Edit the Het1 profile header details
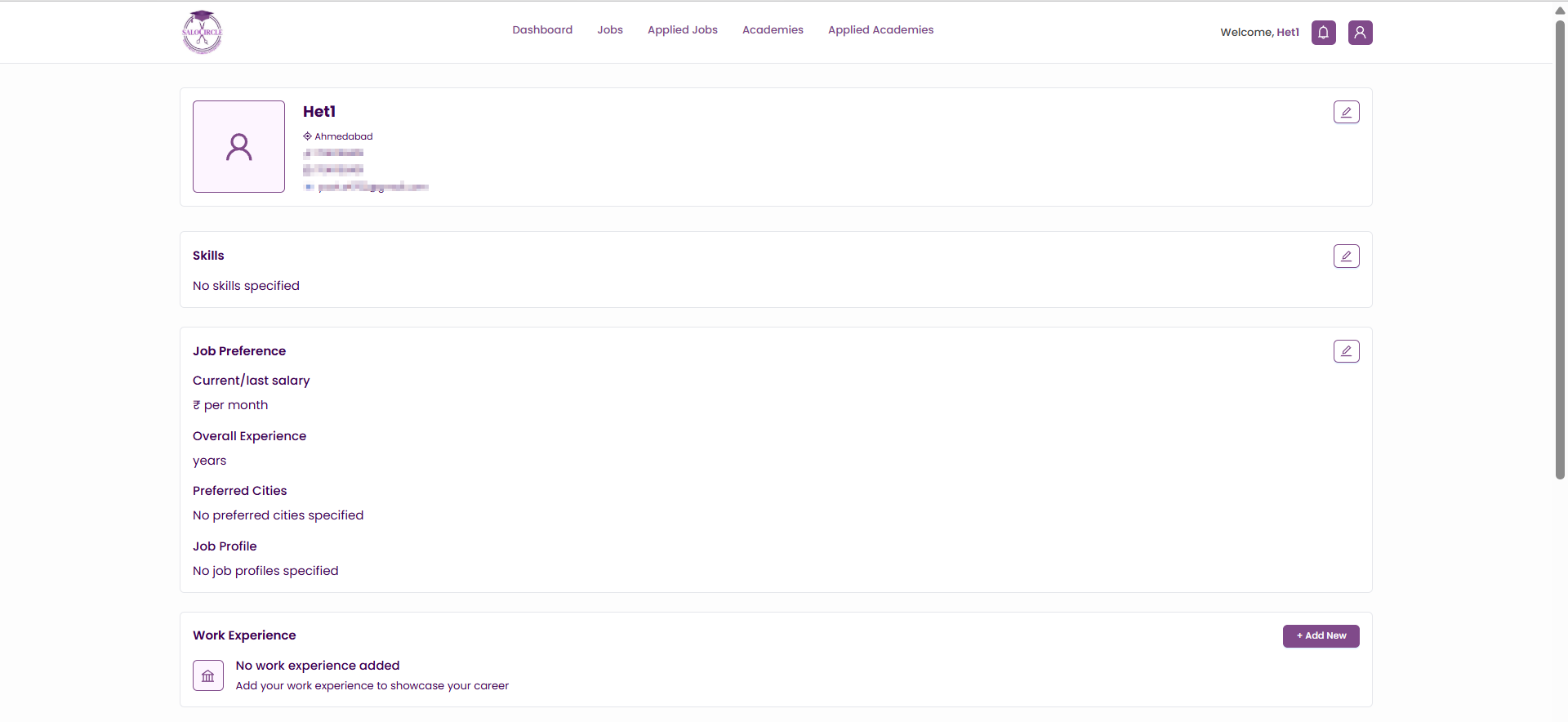 [1346, 112]
